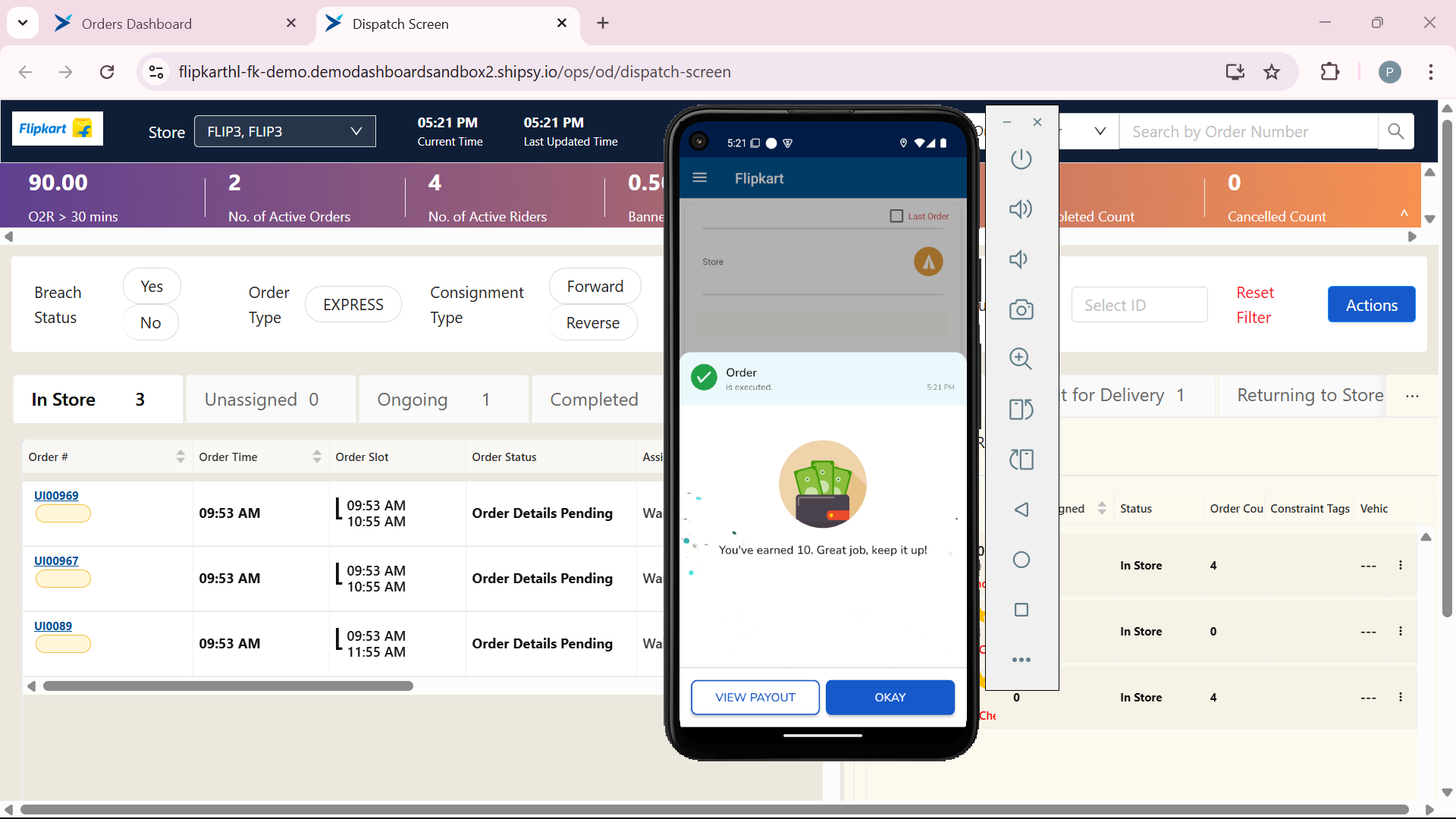This screenshot has height=819, width=1456.
Task: Sort by Order # column arrows
Action: click(x=180, y=457)
